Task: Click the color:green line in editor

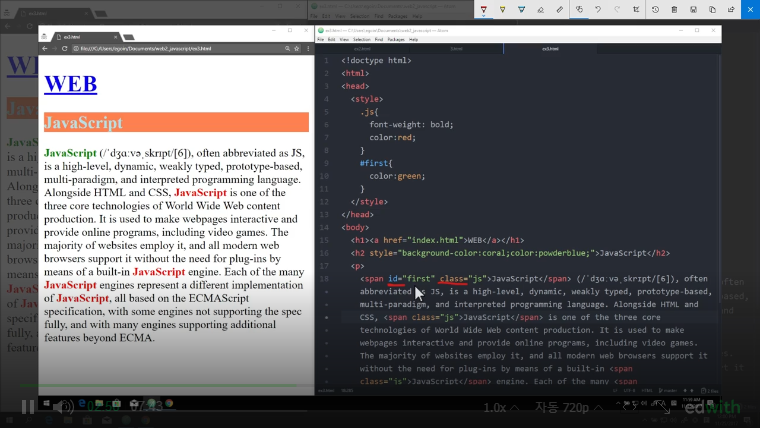Action: click(397, 176)
